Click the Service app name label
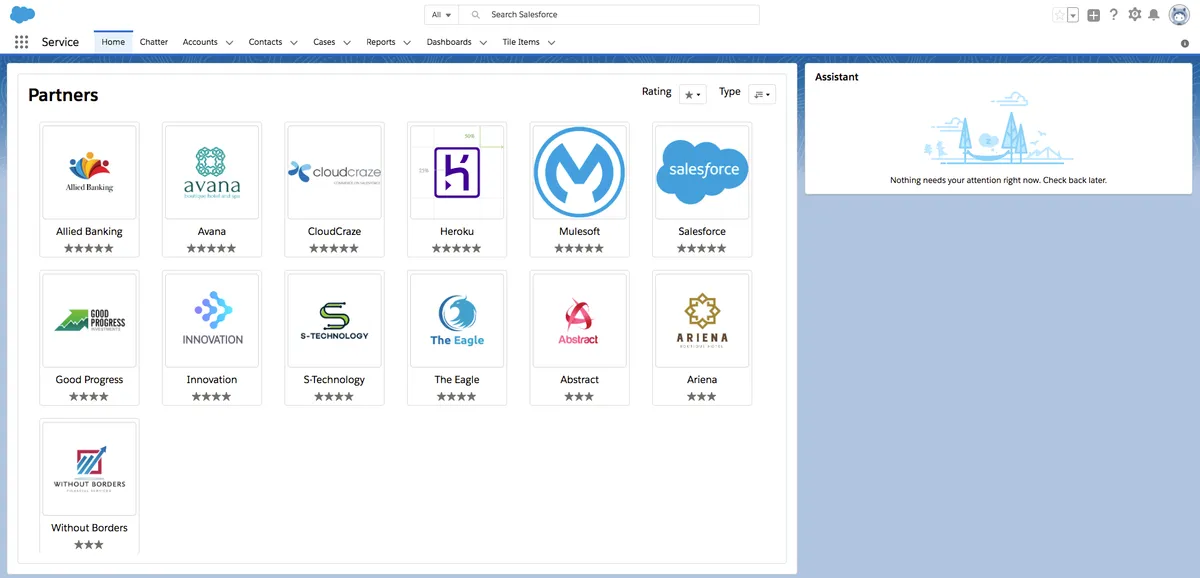 pyautogui.click(x=60, y=42)
